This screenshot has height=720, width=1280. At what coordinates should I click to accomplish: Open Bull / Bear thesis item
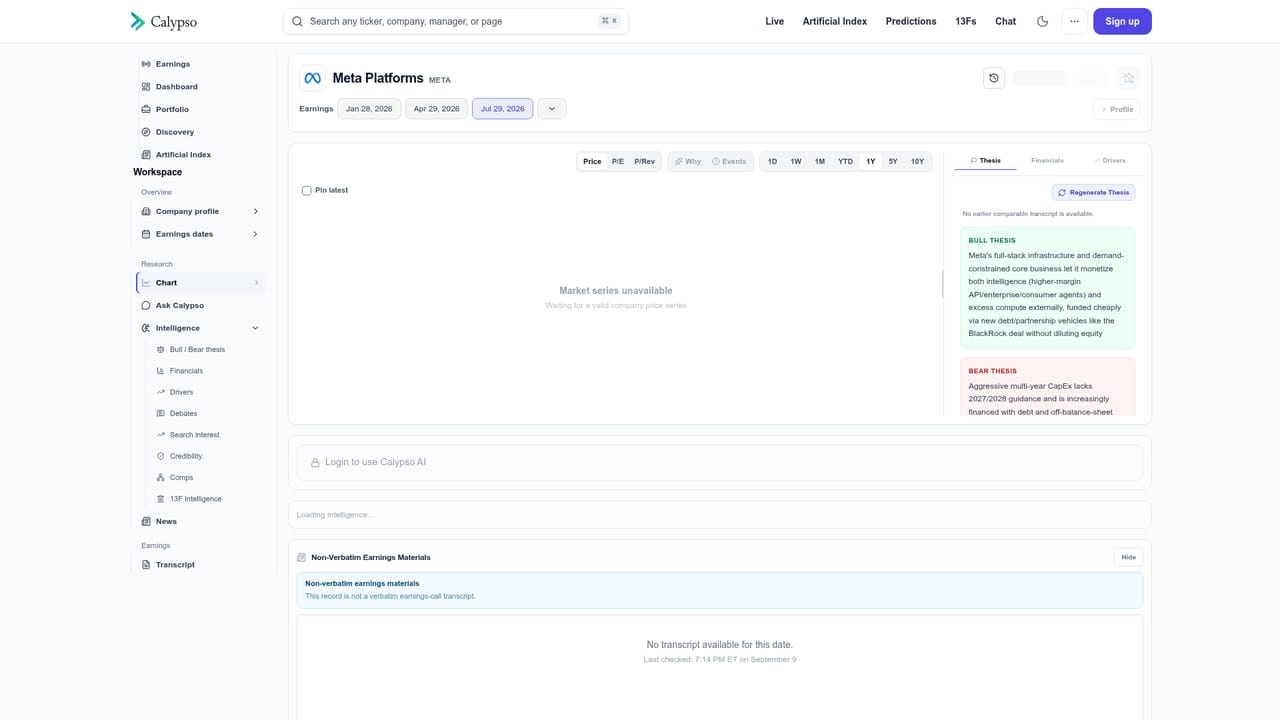point(197,349)
